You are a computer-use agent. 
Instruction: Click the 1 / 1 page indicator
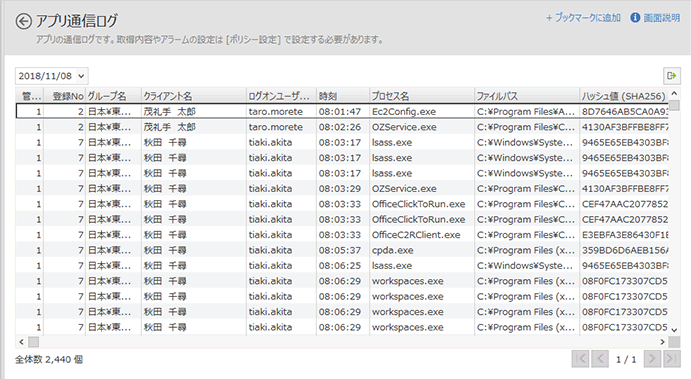(x=626, y=360)
